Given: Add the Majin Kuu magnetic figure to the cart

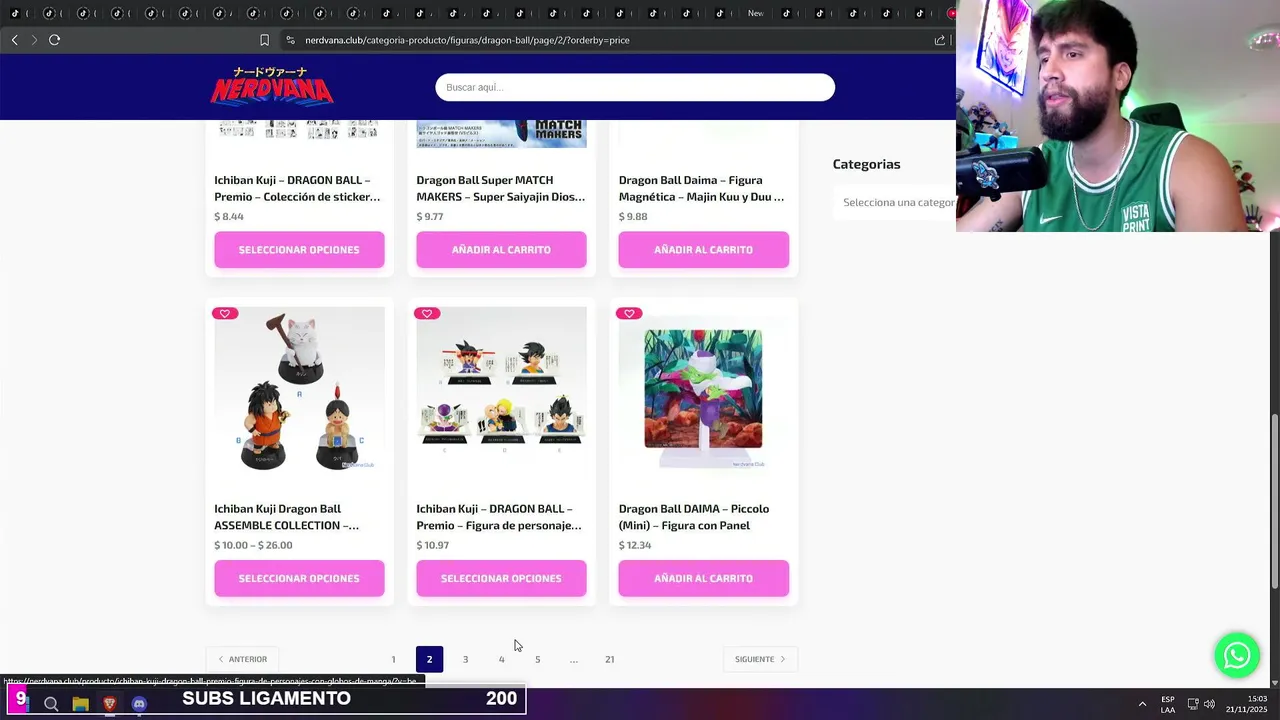Looking at the screenshot, I should point(703,250).
